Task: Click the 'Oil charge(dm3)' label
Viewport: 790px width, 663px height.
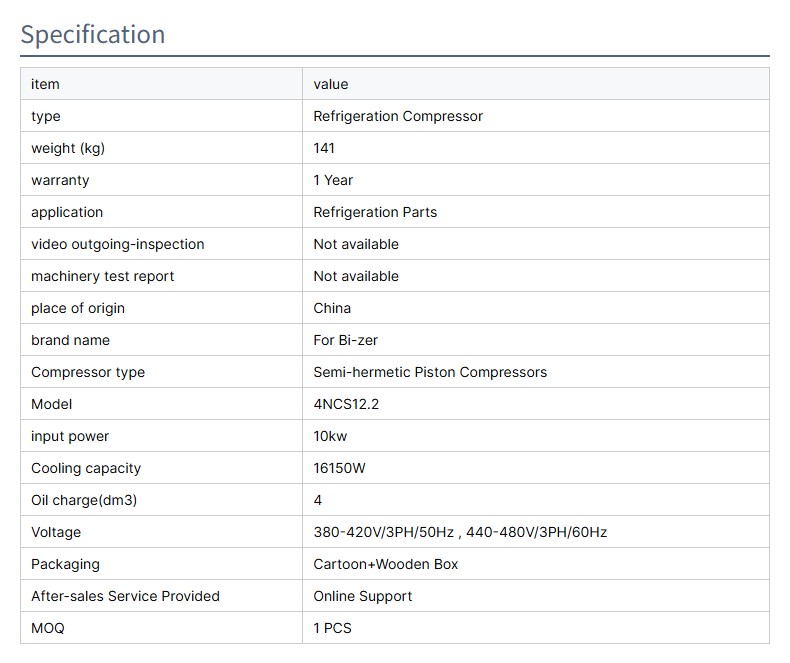Action: 84,500
